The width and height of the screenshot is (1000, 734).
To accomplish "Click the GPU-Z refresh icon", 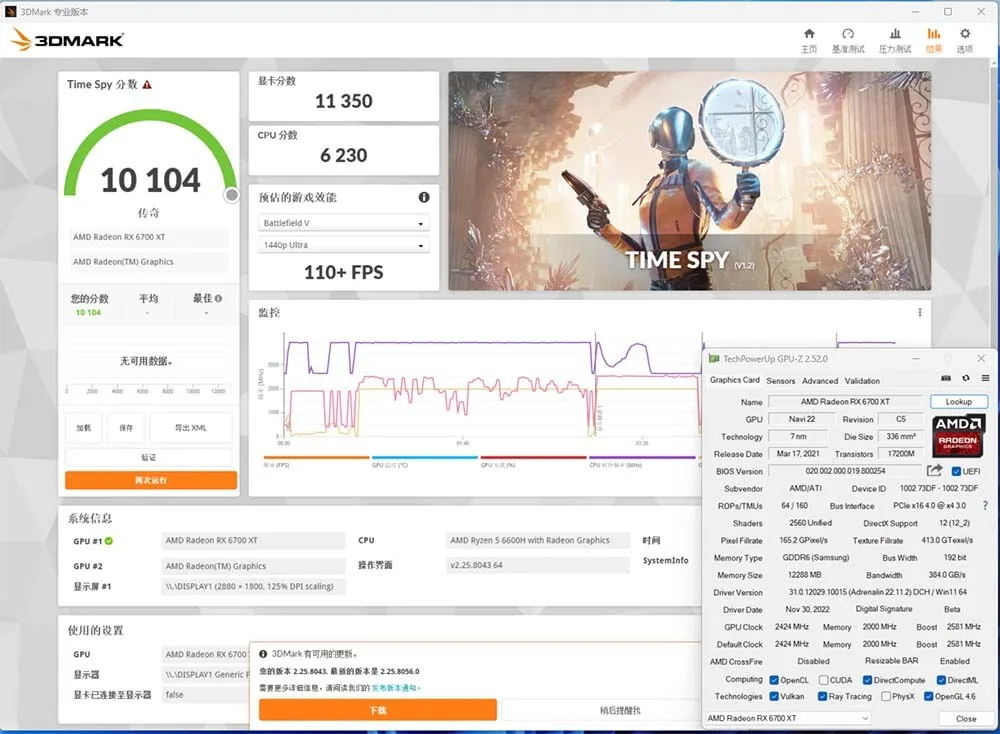I will click(x=965, y=379).
